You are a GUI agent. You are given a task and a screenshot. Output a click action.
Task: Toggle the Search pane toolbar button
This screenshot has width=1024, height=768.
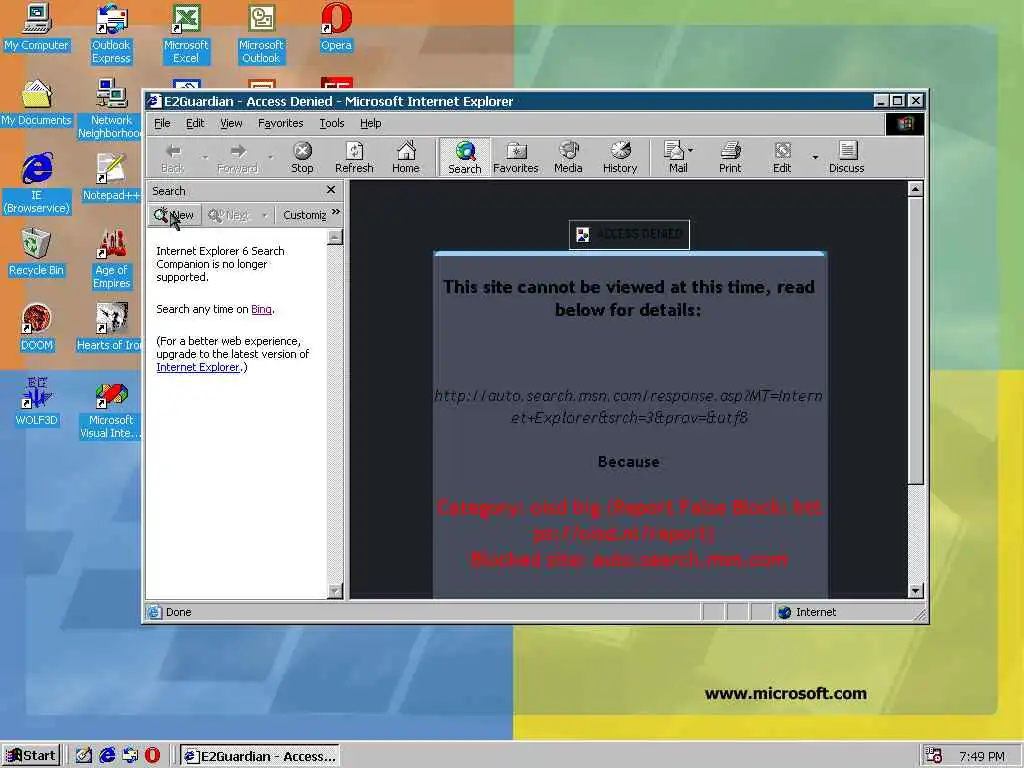tap(464, 158)
